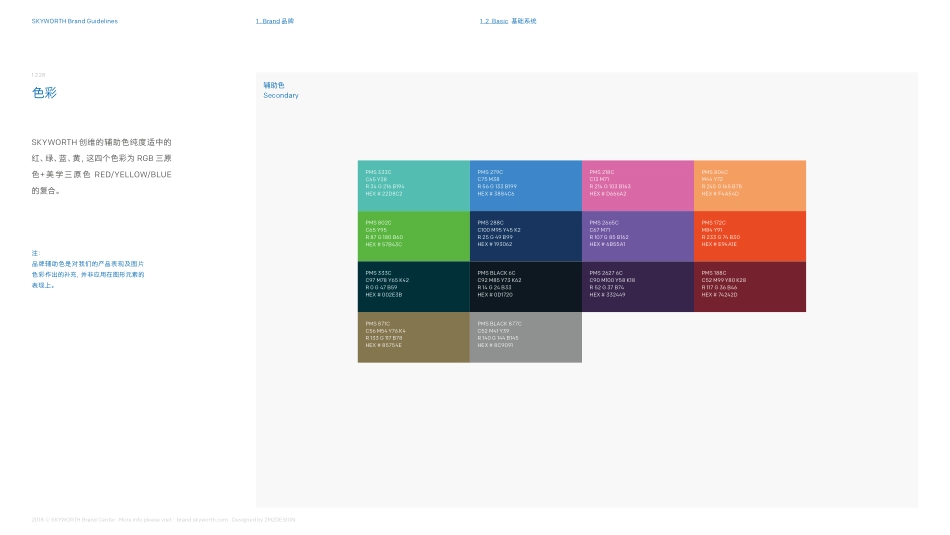Click the PMS BLACK 6C swatch
The image size is (950, 535).
tap(525, 286)
